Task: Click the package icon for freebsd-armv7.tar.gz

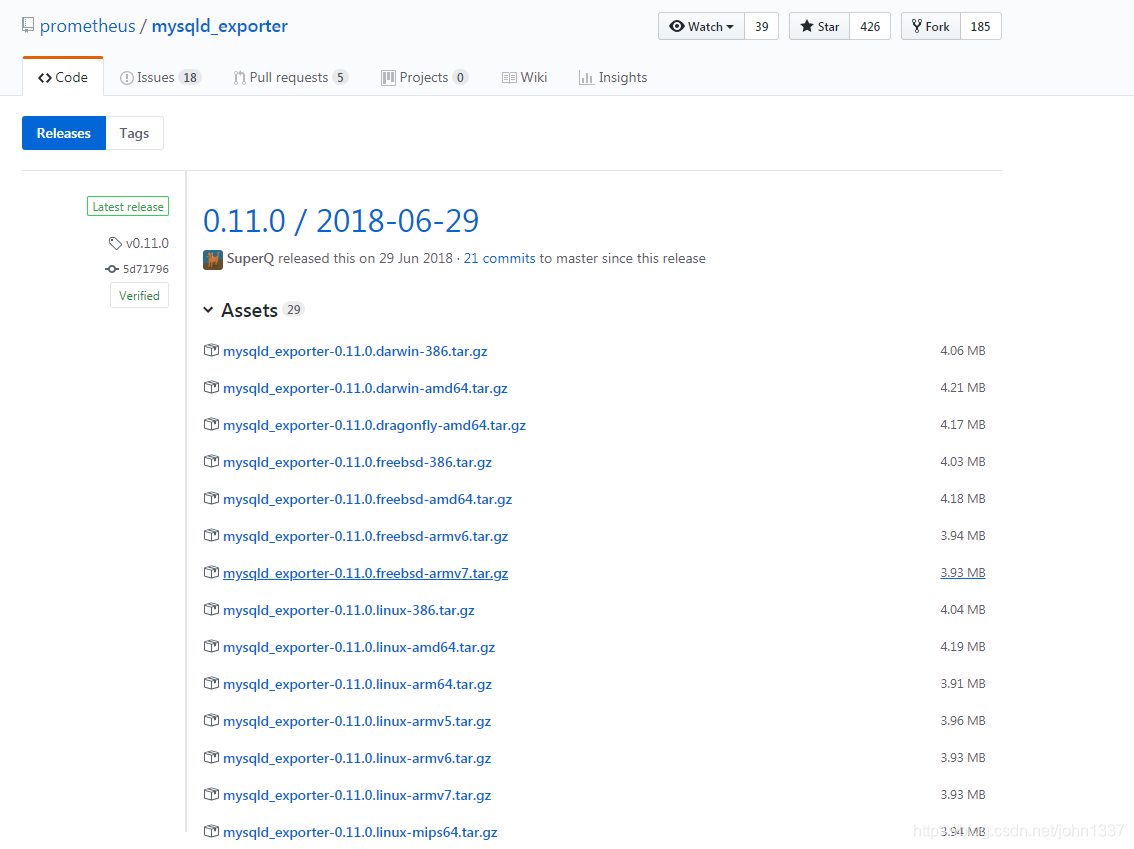Action: point(211,572)
